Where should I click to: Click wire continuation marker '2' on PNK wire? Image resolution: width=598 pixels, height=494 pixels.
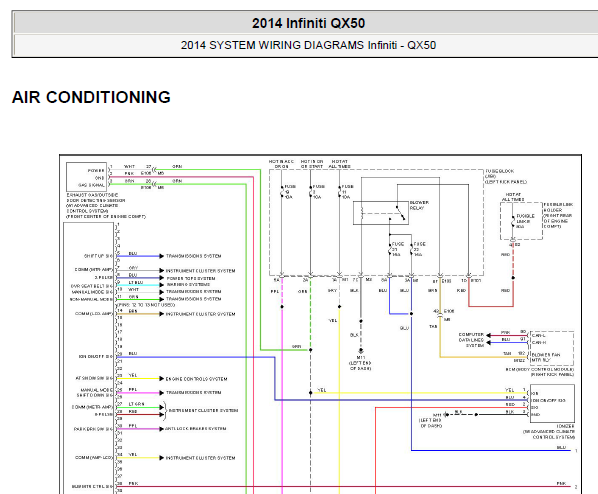pos(576,487)
